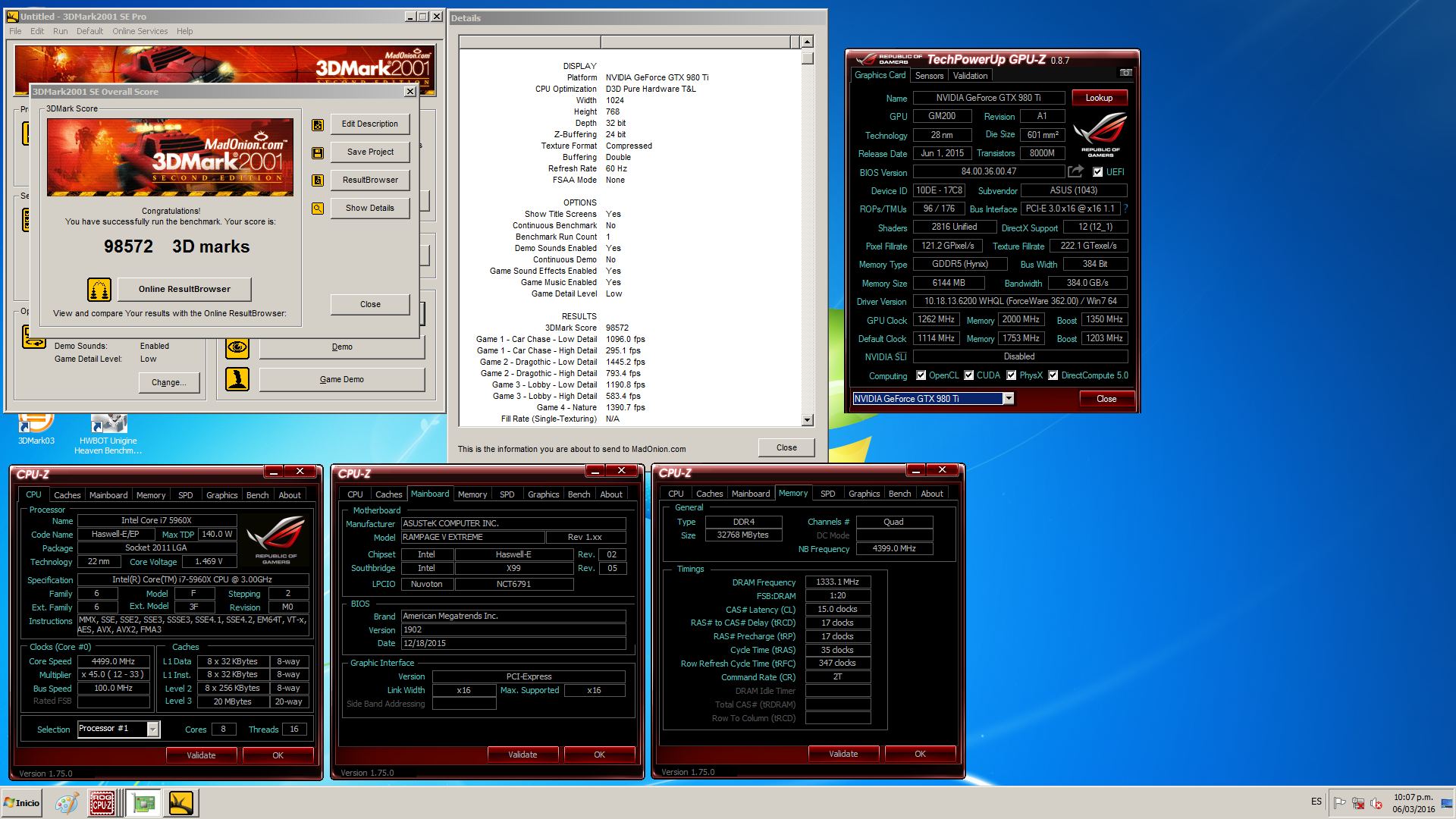This screenshot has width=1456, height=819.
Task: Click the muted volume tray icon
Action: click(x=1376, y=803)
